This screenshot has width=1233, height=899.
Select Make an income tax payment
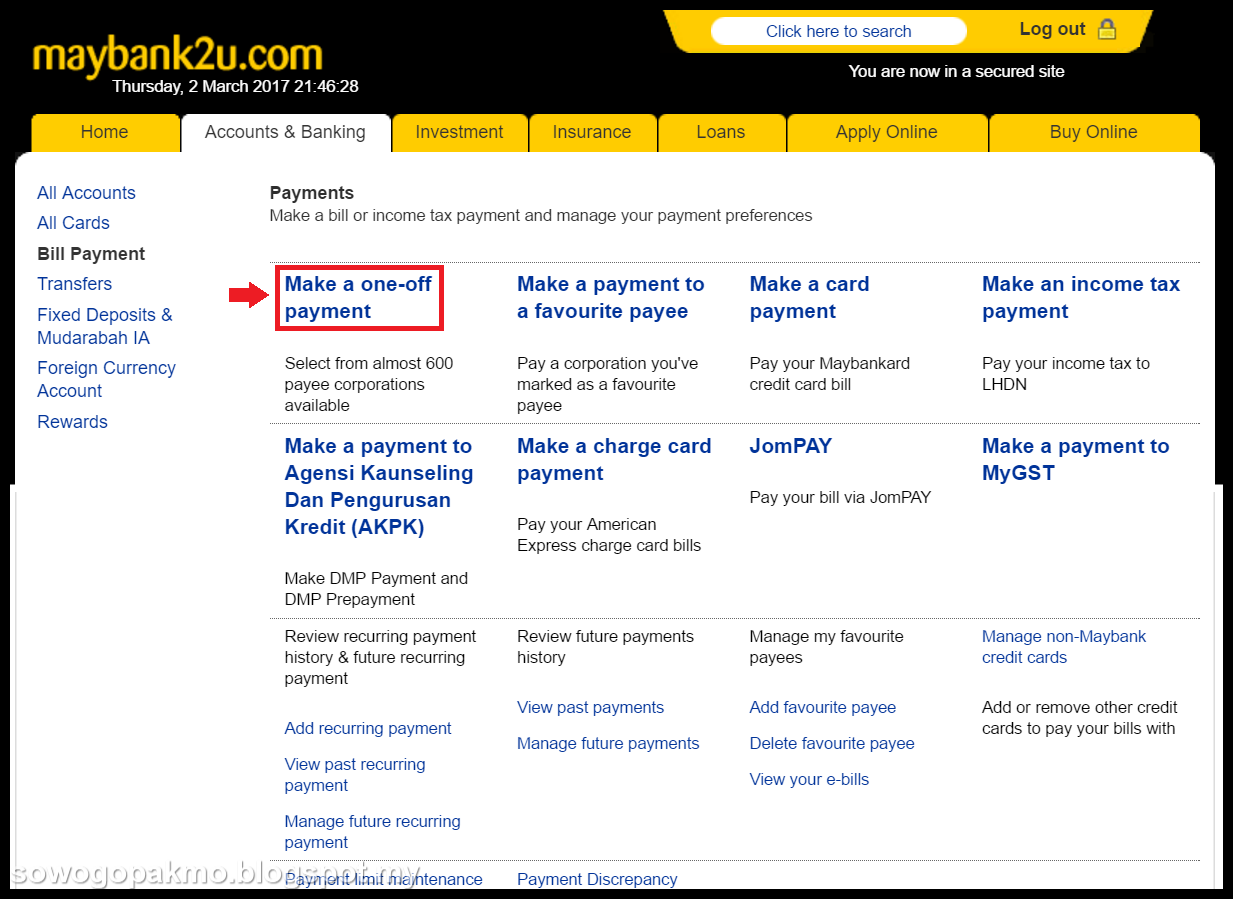(1081, 297)
